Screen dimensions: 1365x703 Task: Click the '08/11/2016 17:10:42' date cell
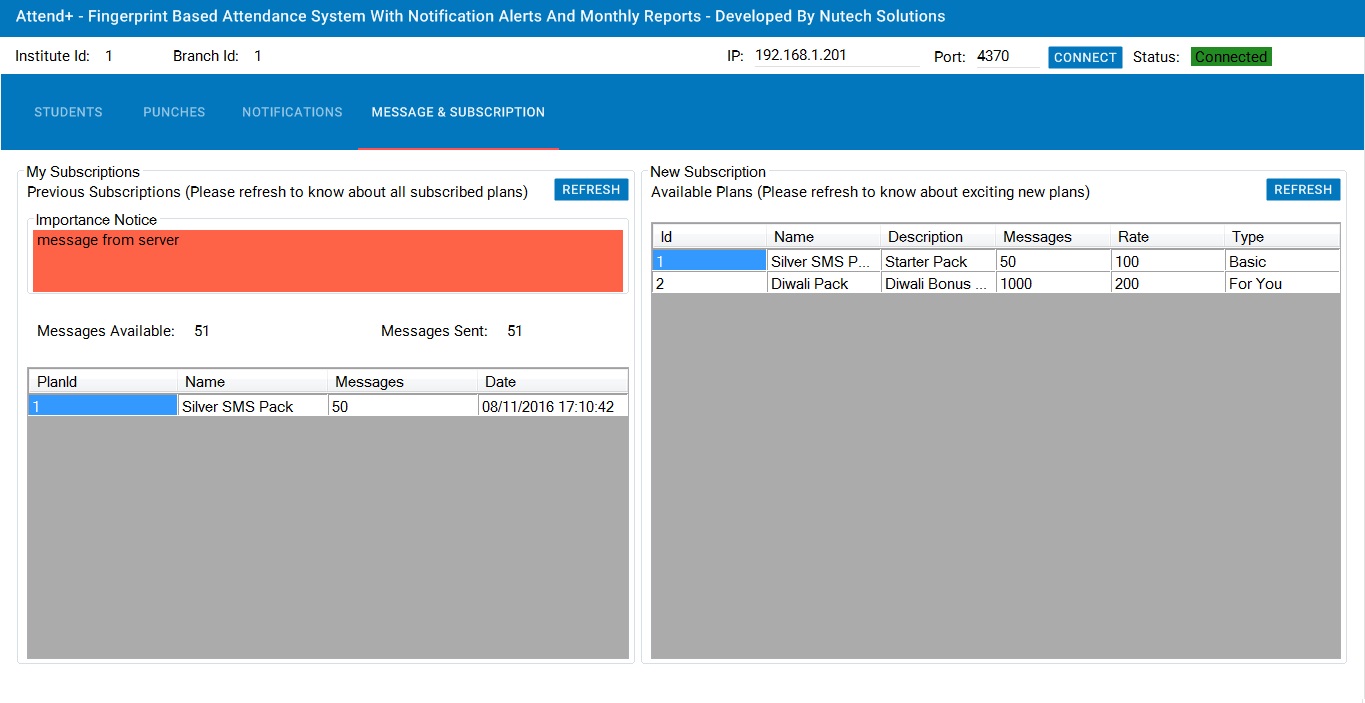tap(553, 406)
